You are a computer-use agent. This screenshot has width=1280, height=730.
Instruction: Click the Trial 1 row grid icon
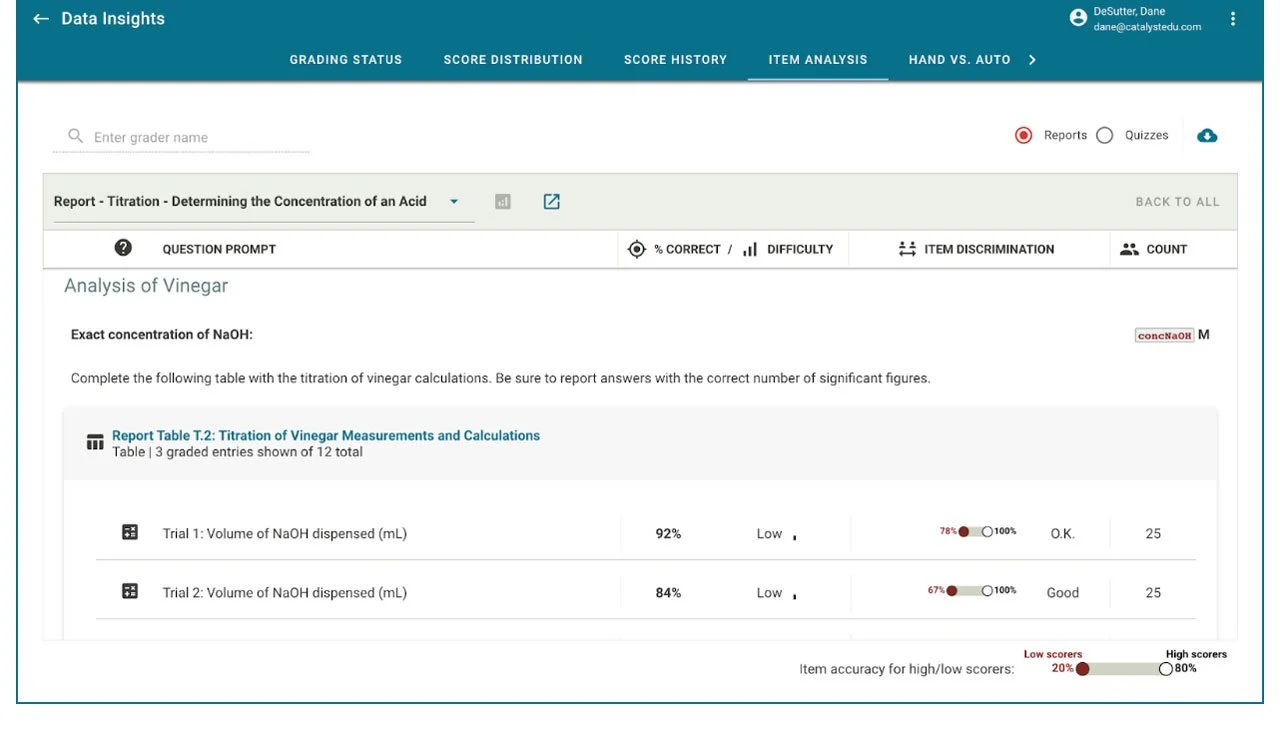(x=129, y=531)
